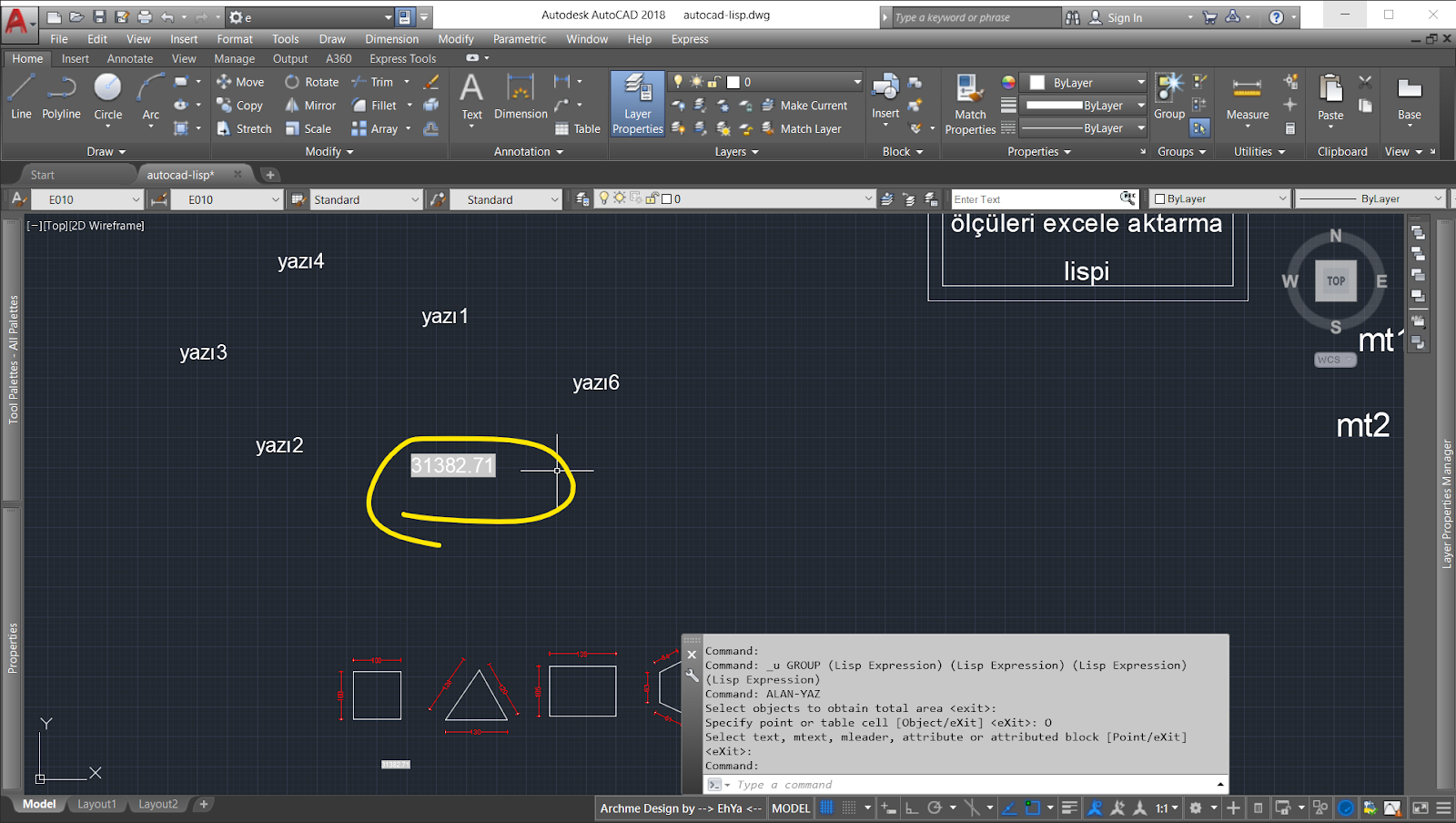Open the Start drawing tab
Image resolution: width=1456 pixels, height=823 pixels.
pyautogui.click(x=43, y=175)
